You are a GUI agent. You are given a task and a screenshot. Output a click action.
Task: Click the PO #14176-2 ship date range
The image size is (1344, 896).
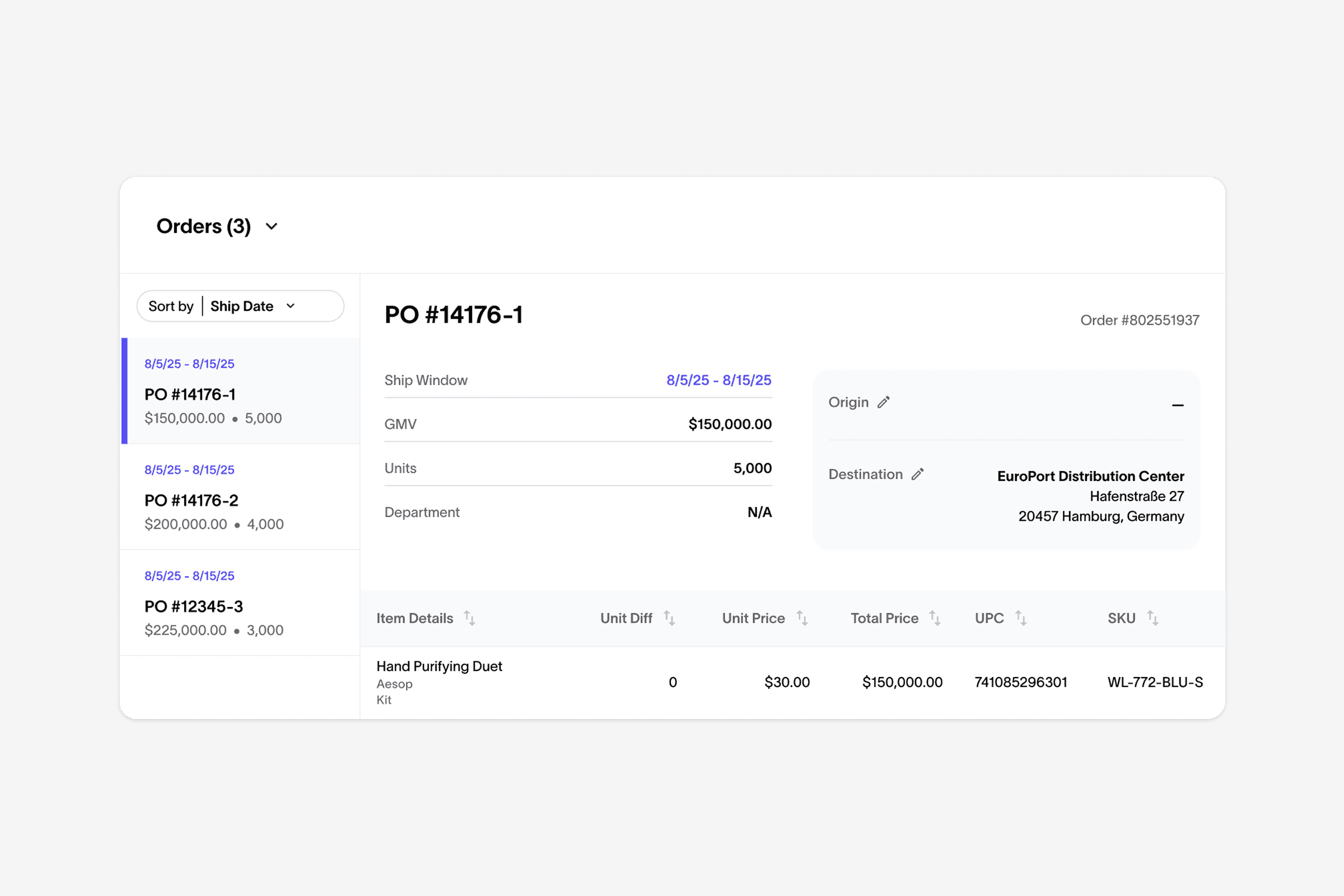point(189,470)
